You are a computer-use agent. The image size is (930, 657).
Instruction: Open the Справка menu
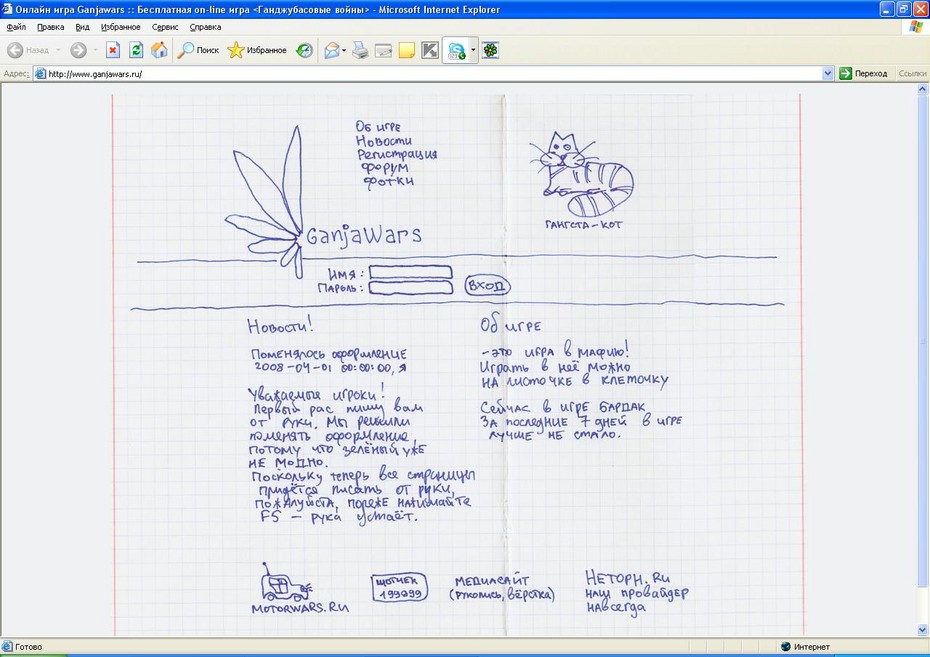(x=205, y=27)
